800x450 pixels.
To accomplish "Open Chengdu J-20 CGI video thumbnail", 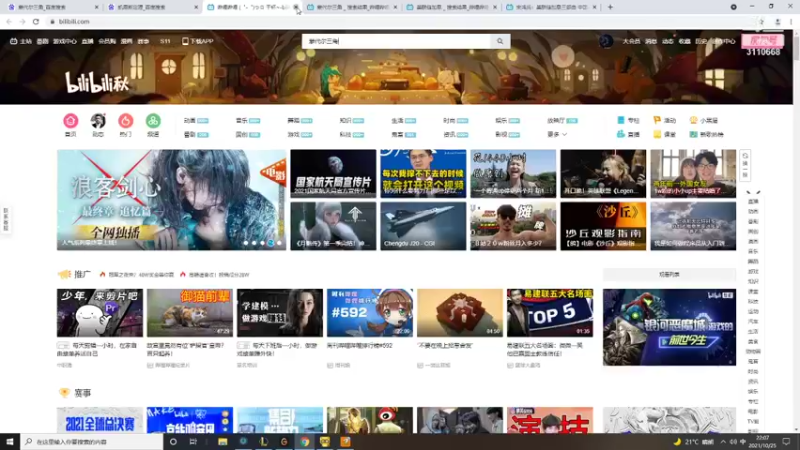I will click(x=423, y=226).
